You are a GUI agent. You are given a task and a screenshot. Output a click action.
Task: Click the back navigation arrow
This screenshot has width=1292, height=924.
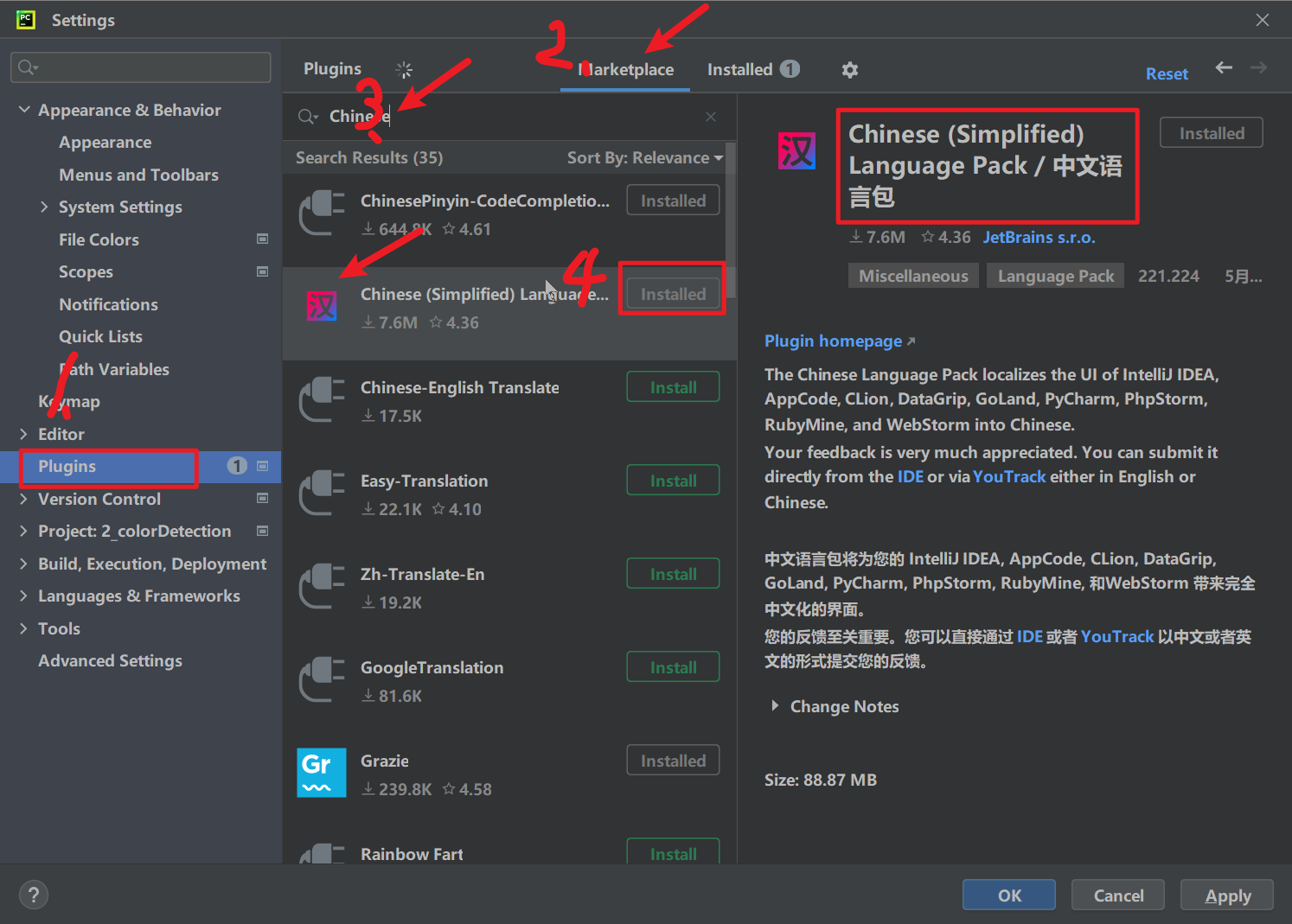tap(1224, 67)
